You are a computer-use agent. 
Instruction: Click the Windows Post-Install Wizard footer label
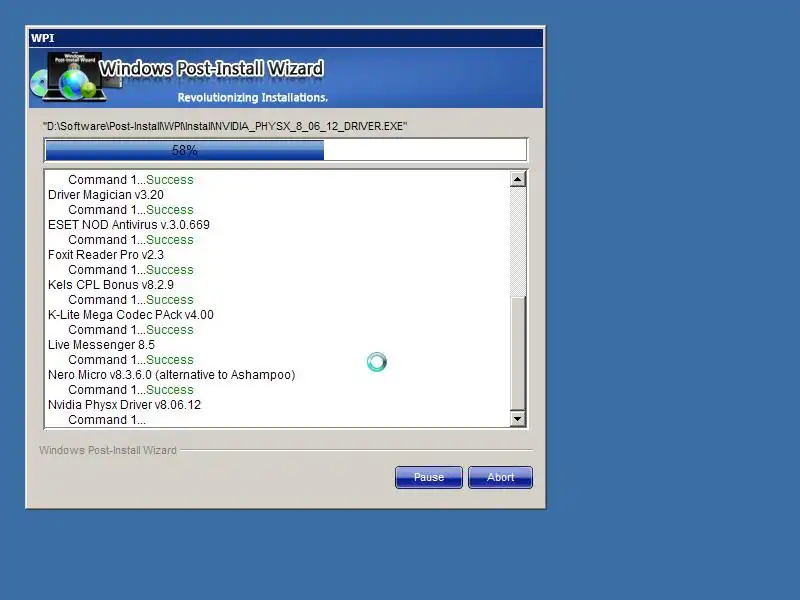(108, 450)
